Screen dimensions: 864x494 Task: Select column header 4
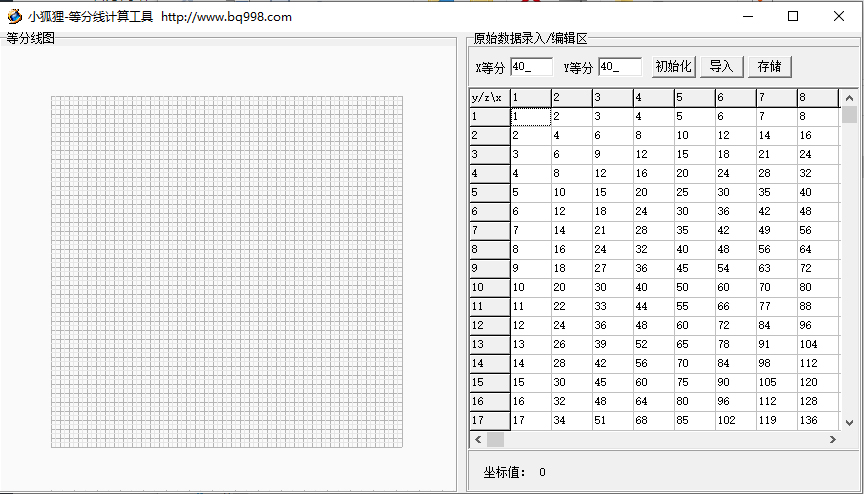[x=654, y=97]
